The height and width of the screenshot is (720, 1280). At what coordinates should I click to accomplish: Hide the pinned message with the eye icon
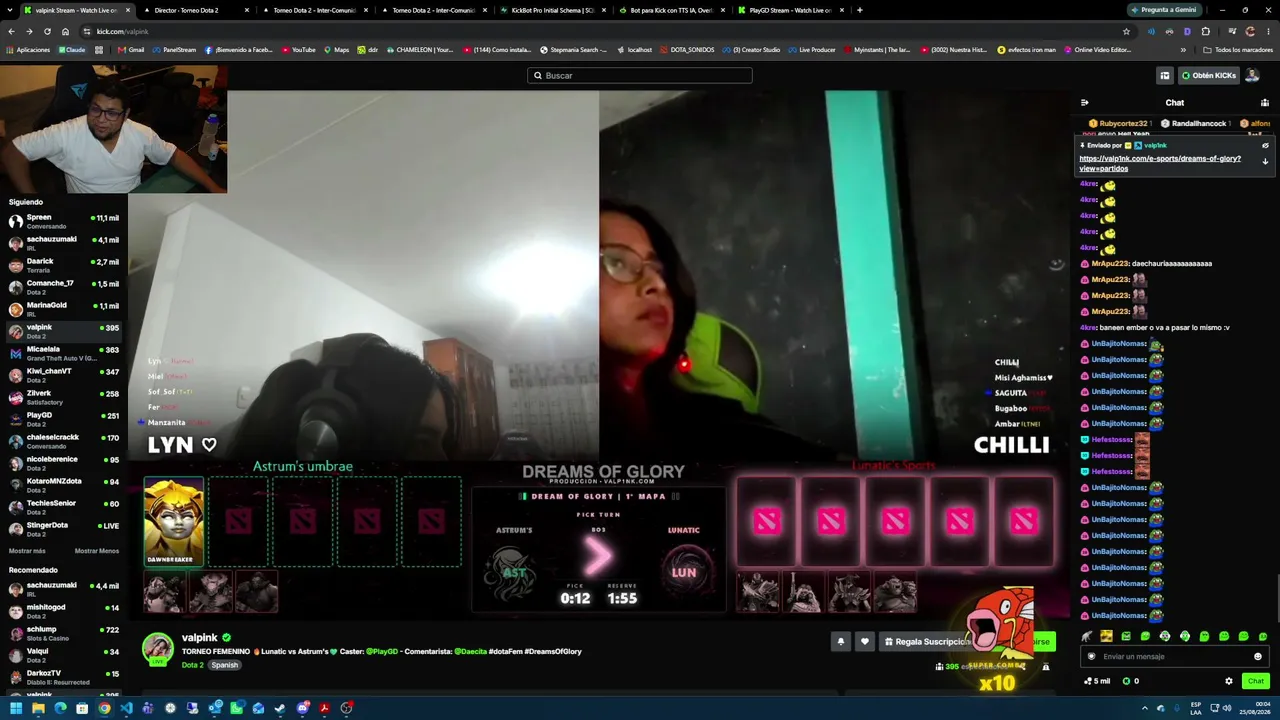(x=1265, y=145)
